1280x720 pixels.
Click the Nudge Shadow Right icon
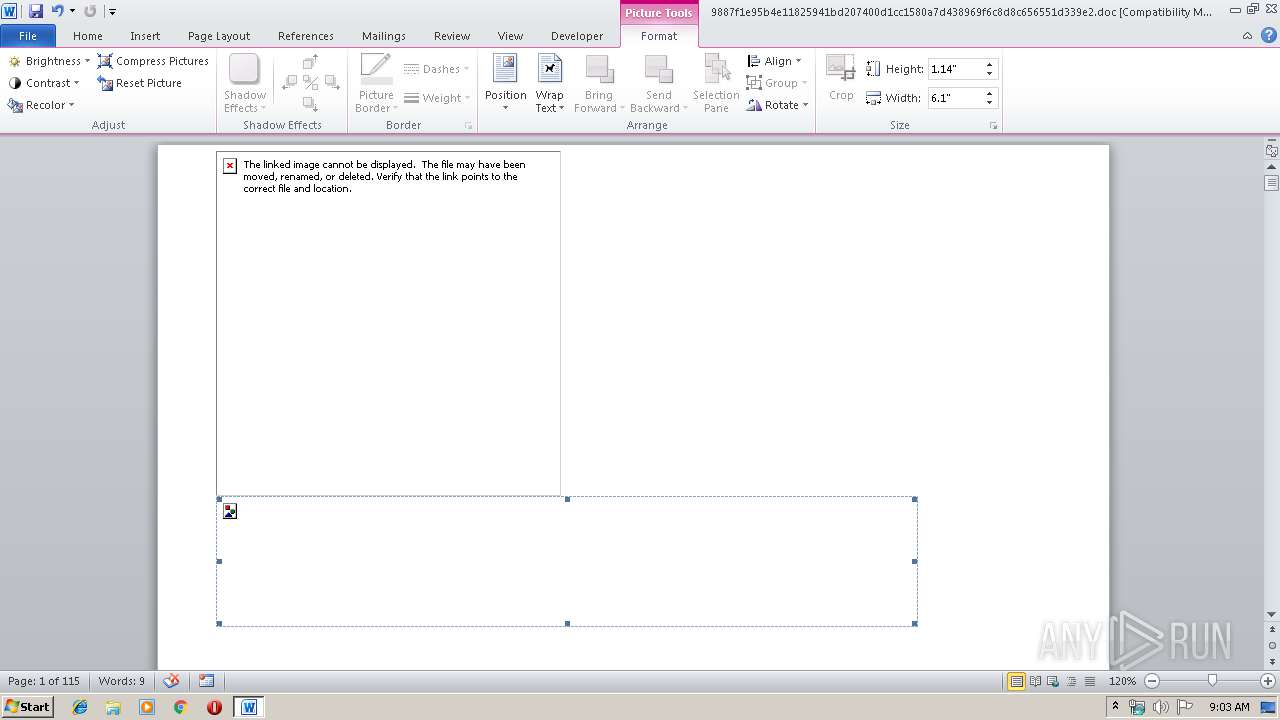(x=330, y=83)
